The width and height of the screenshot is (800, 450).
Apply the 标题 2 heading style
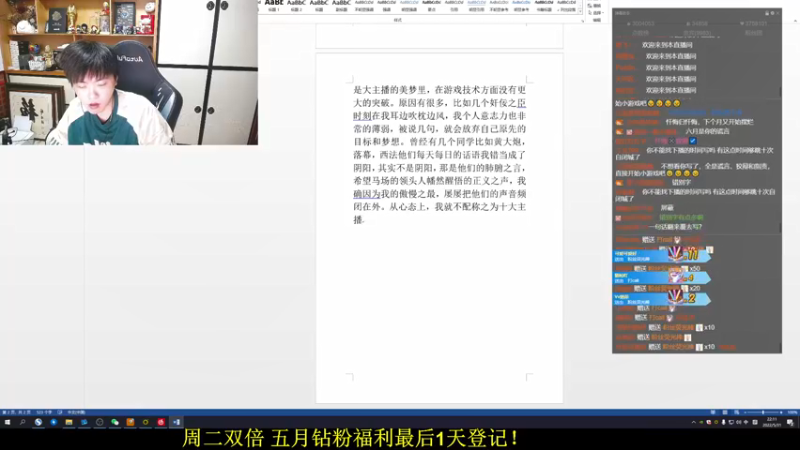click(296, 6)
